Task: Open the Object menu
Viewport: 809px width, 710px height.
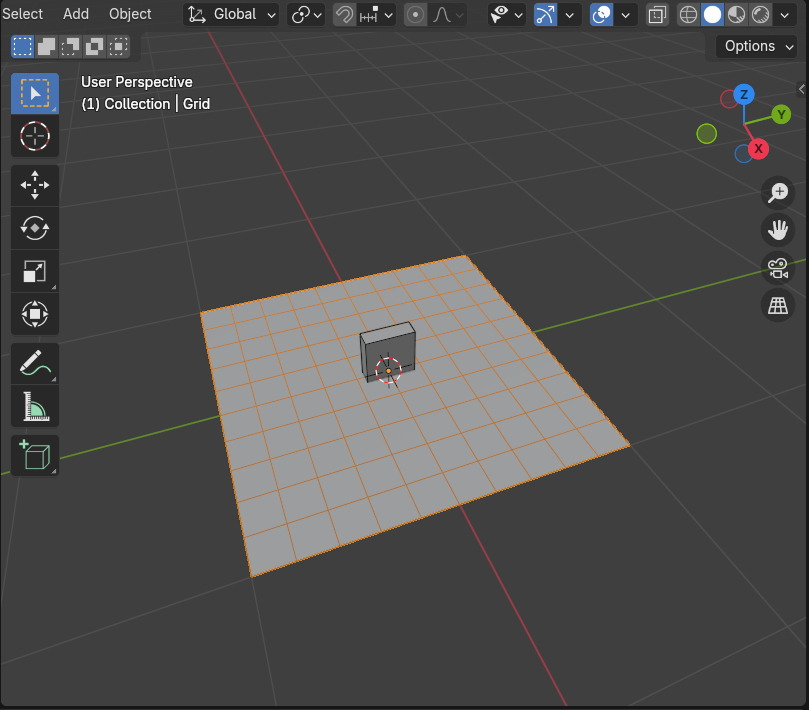Action: tap(130, 14)
